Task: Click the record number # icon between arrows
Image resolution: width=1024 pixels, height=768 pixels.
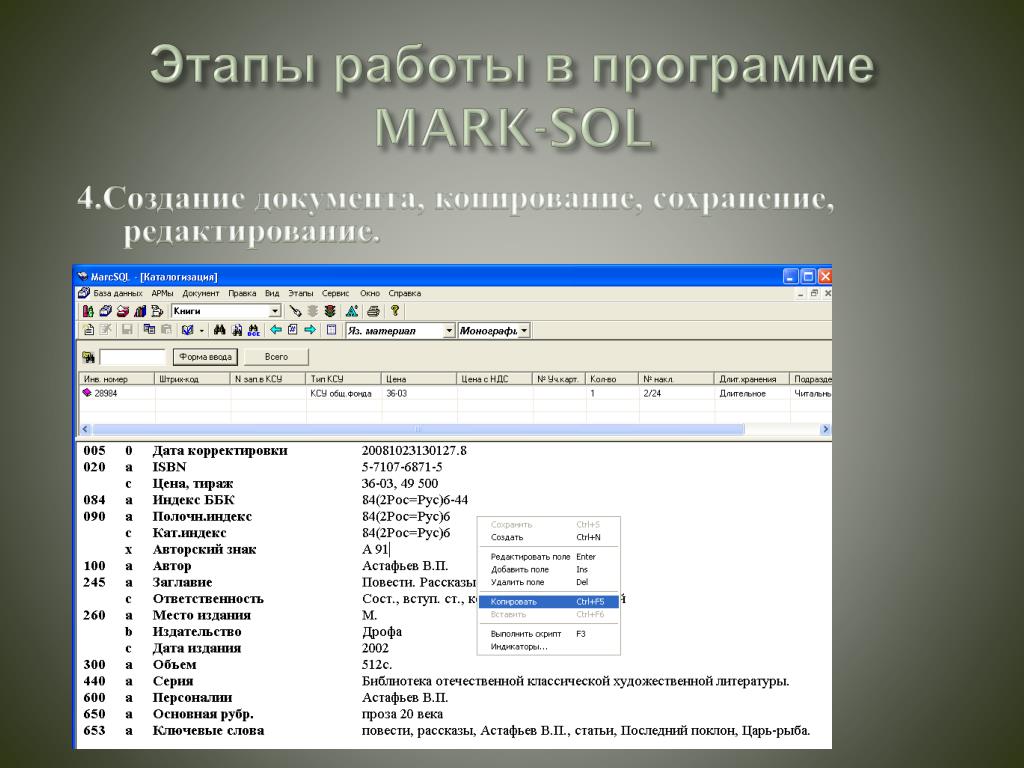Action: 293,330
